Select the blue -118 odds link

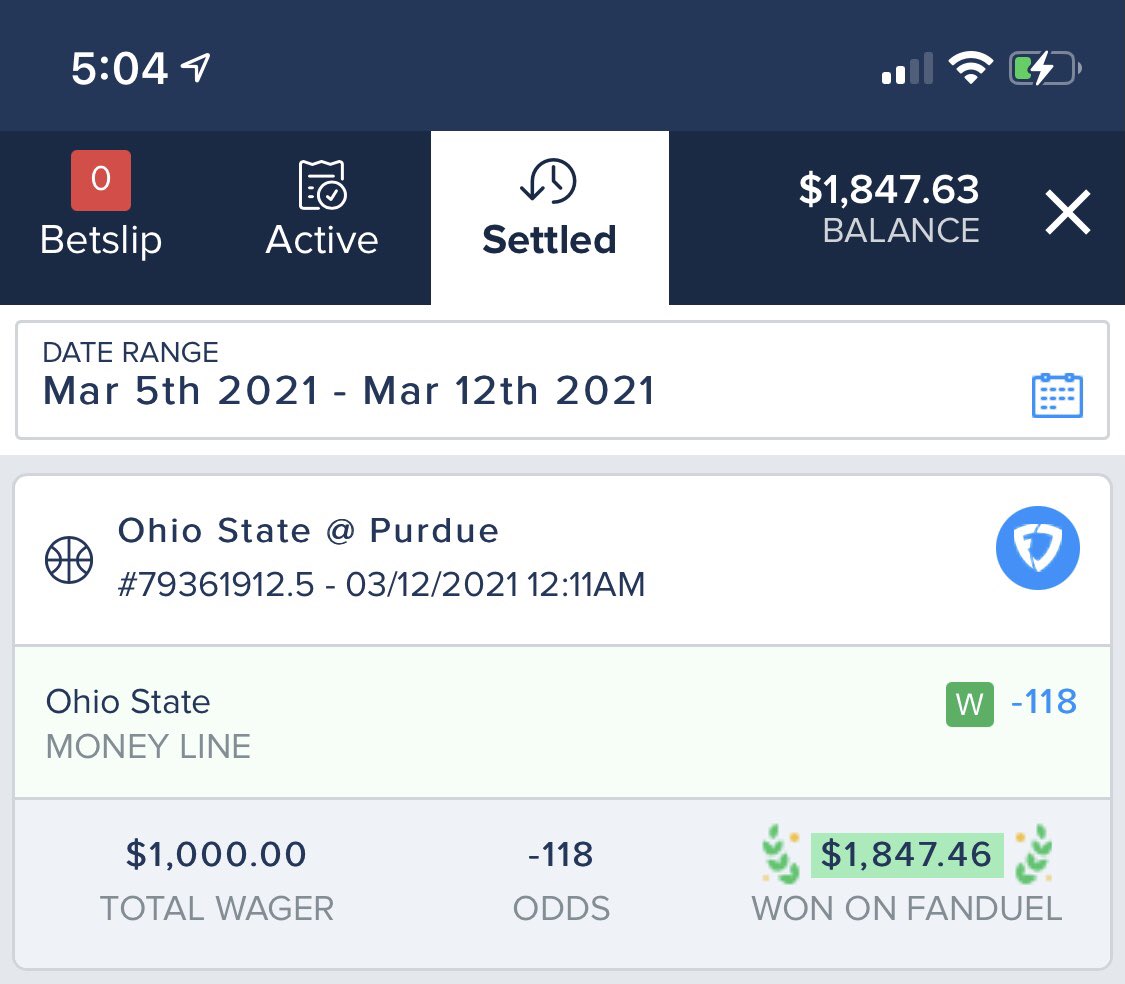[x=1043, y=702]
